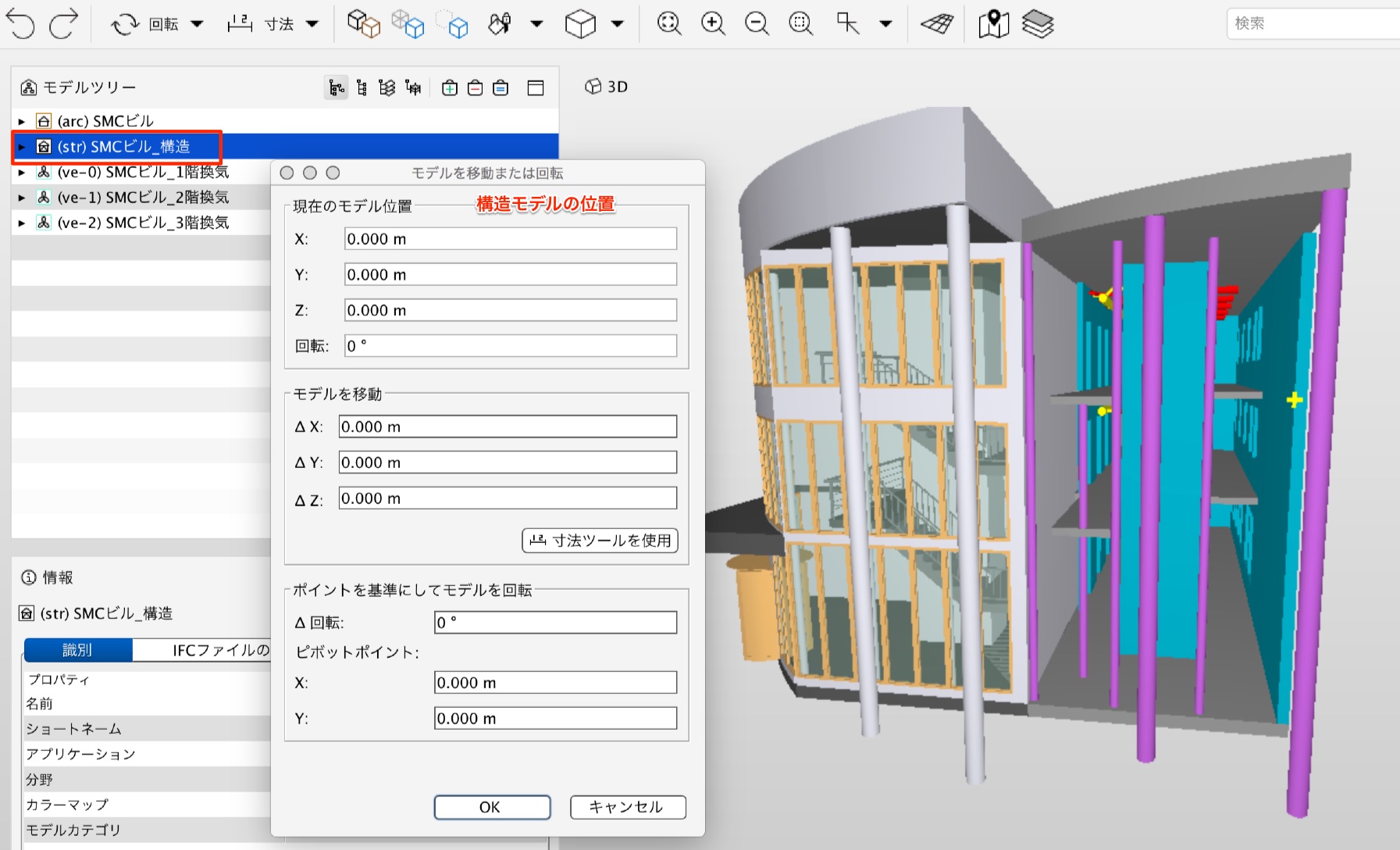Click the model tree panel window icon

pos(536,87)
